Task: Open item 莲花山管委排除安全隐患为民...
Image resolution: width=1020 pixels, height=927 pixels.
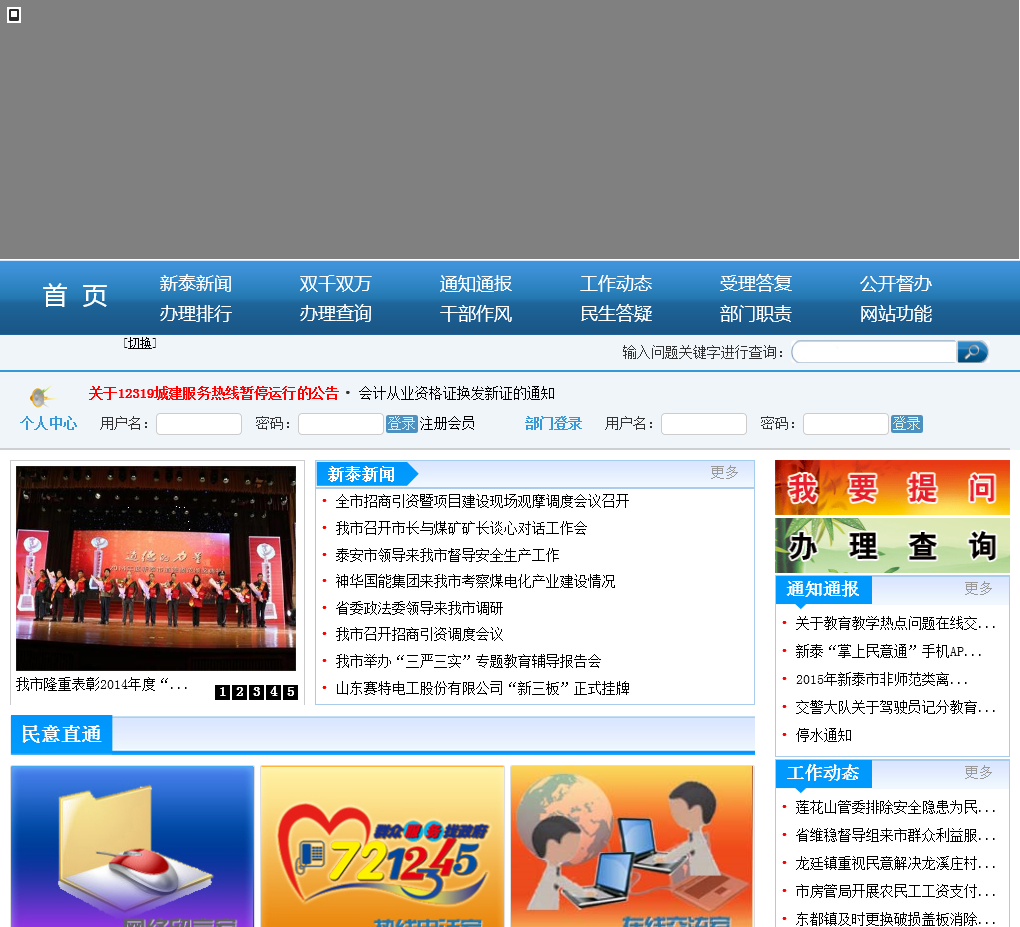Action: [x=896, y=807]
